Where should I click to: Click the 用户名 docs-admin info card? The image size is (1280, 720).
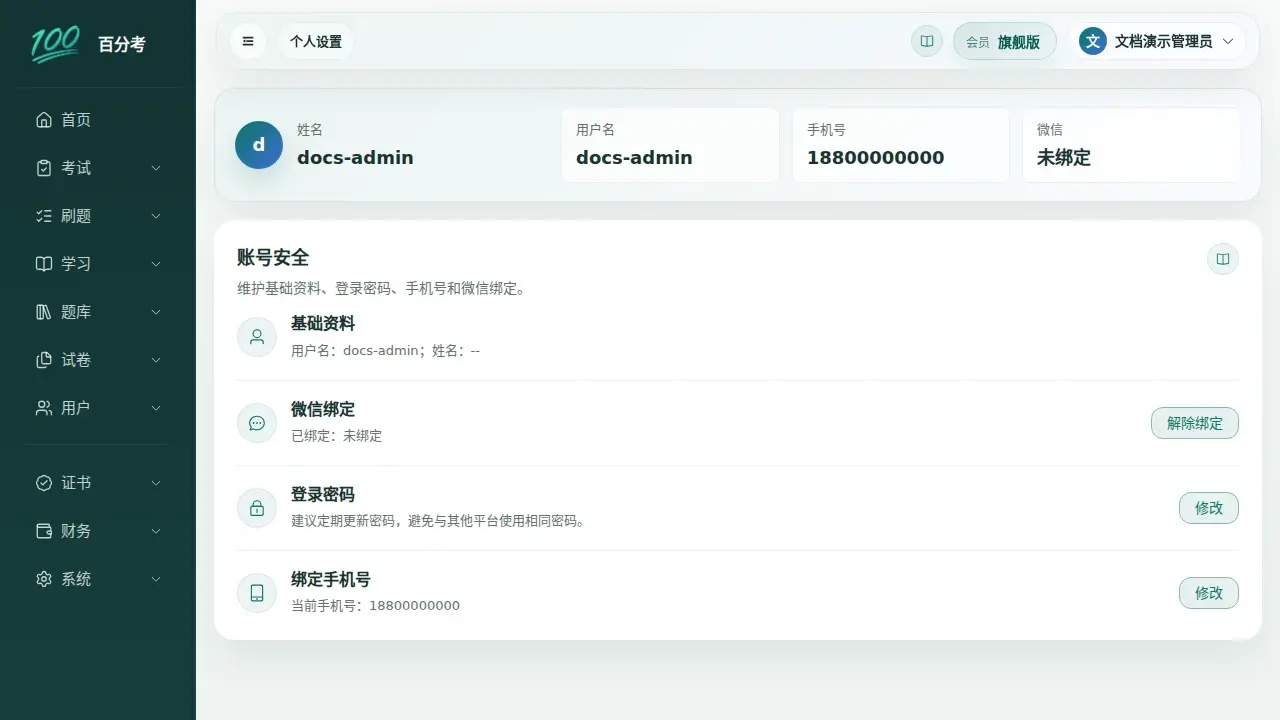pos(670,145)
